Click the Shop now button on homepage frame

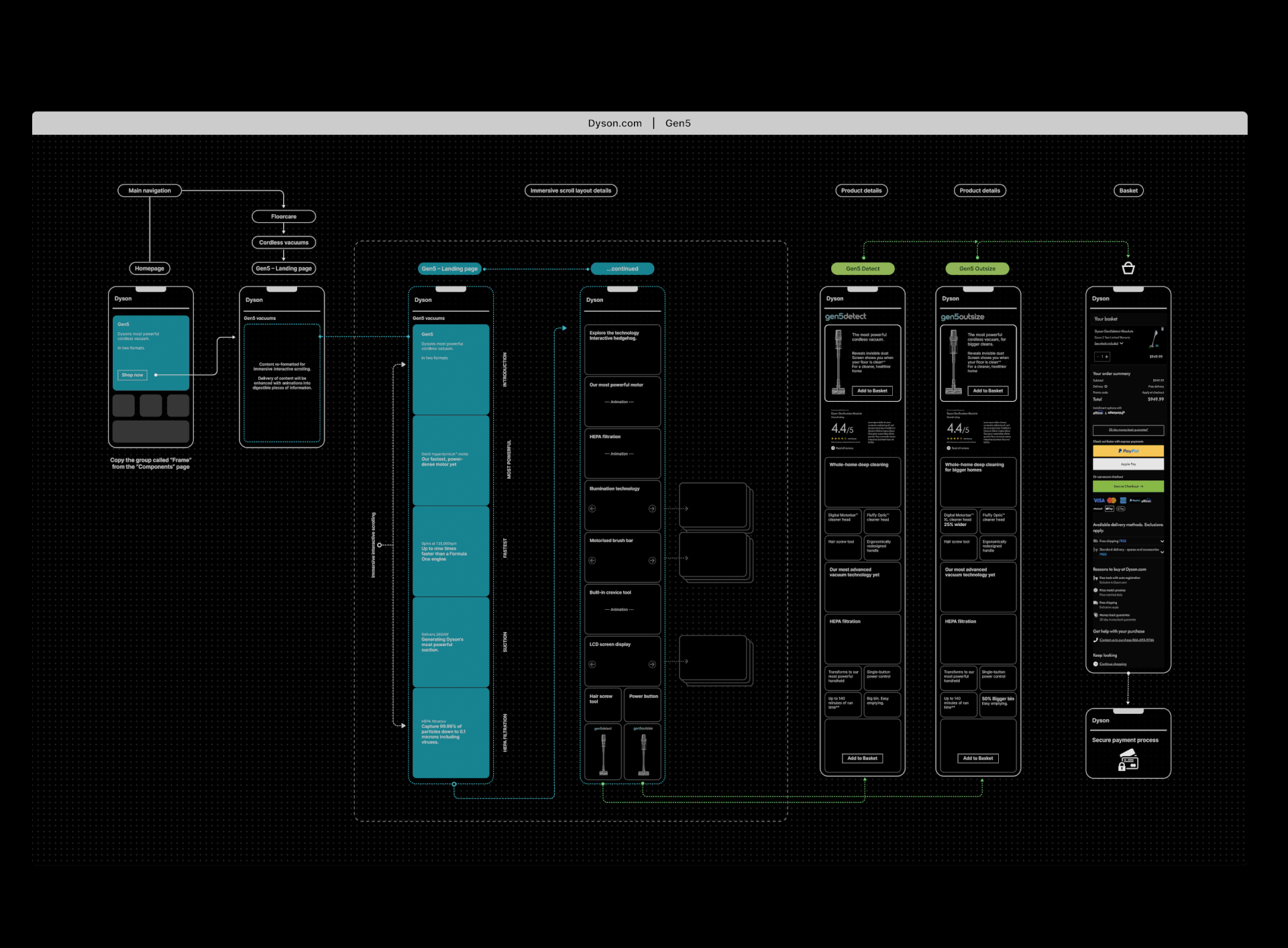pos(133,375)
